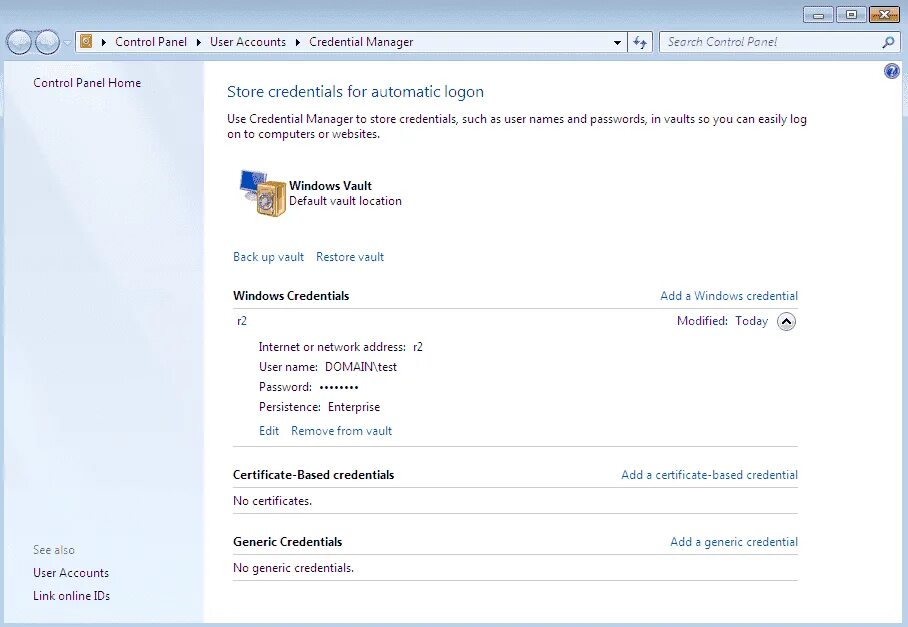Click the Persistence Enterprise value
This screenshot has height=627, width=908.
click(354, 407)
